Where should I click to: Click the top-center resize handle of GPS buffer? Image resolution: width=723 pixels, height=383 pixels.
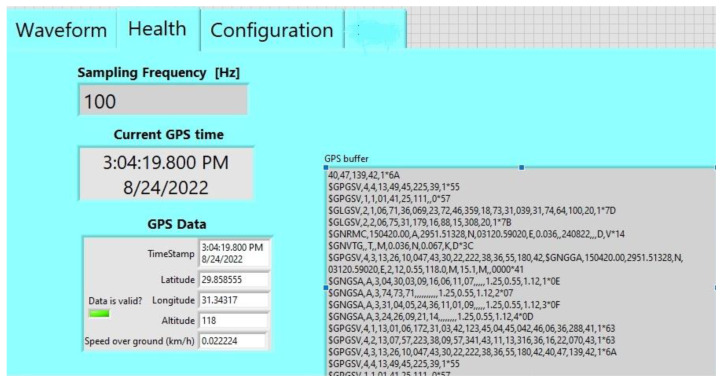coord(522,167)
